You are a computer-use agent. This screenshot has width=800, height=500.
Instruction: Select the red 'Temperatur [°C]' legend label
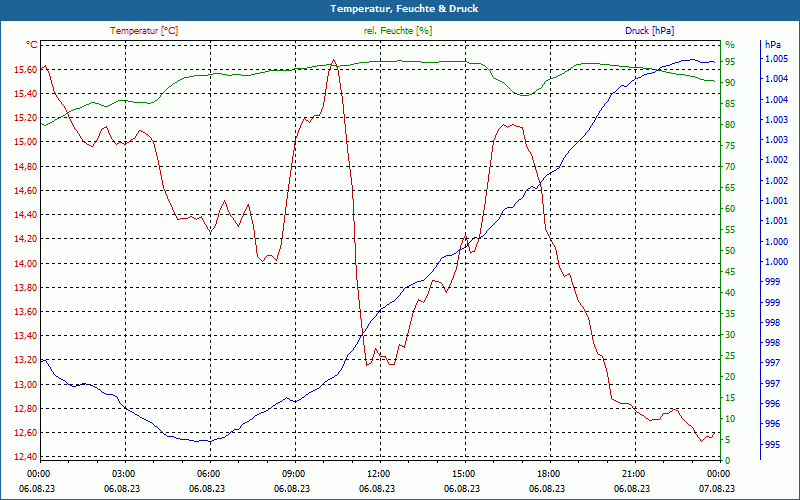coord(144,31)
